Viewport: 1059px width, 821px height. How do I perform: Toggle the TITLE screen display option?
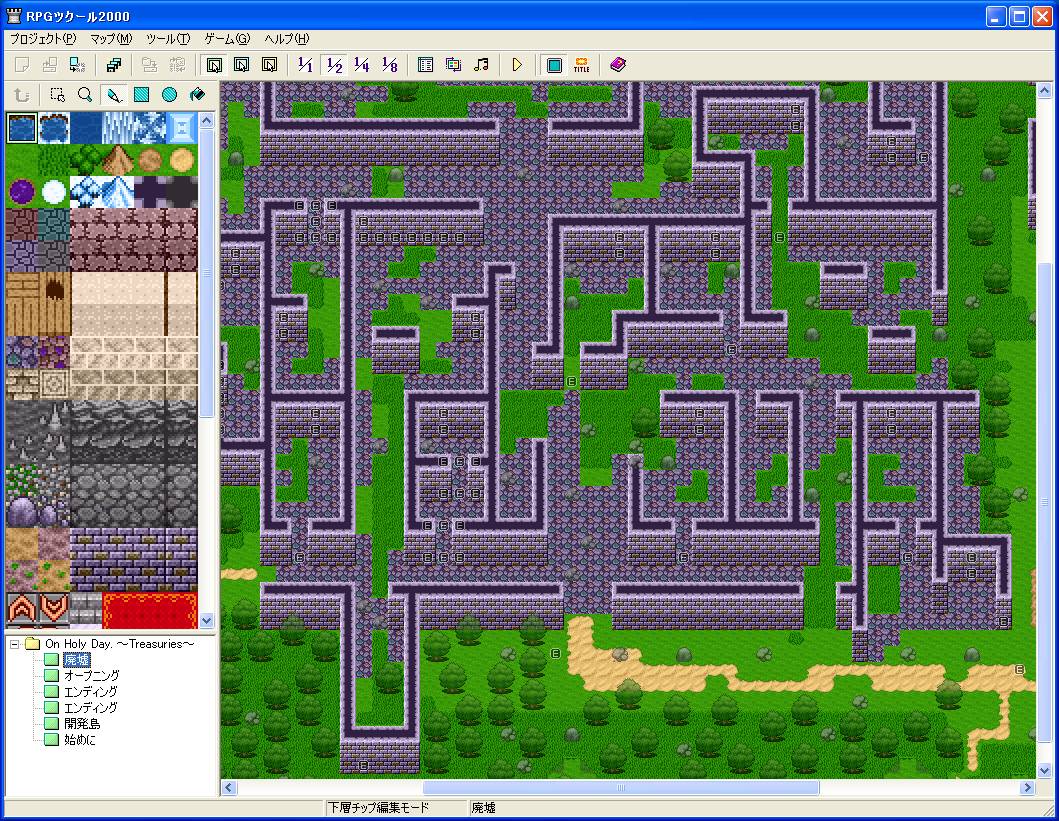[x=582, y=65]
